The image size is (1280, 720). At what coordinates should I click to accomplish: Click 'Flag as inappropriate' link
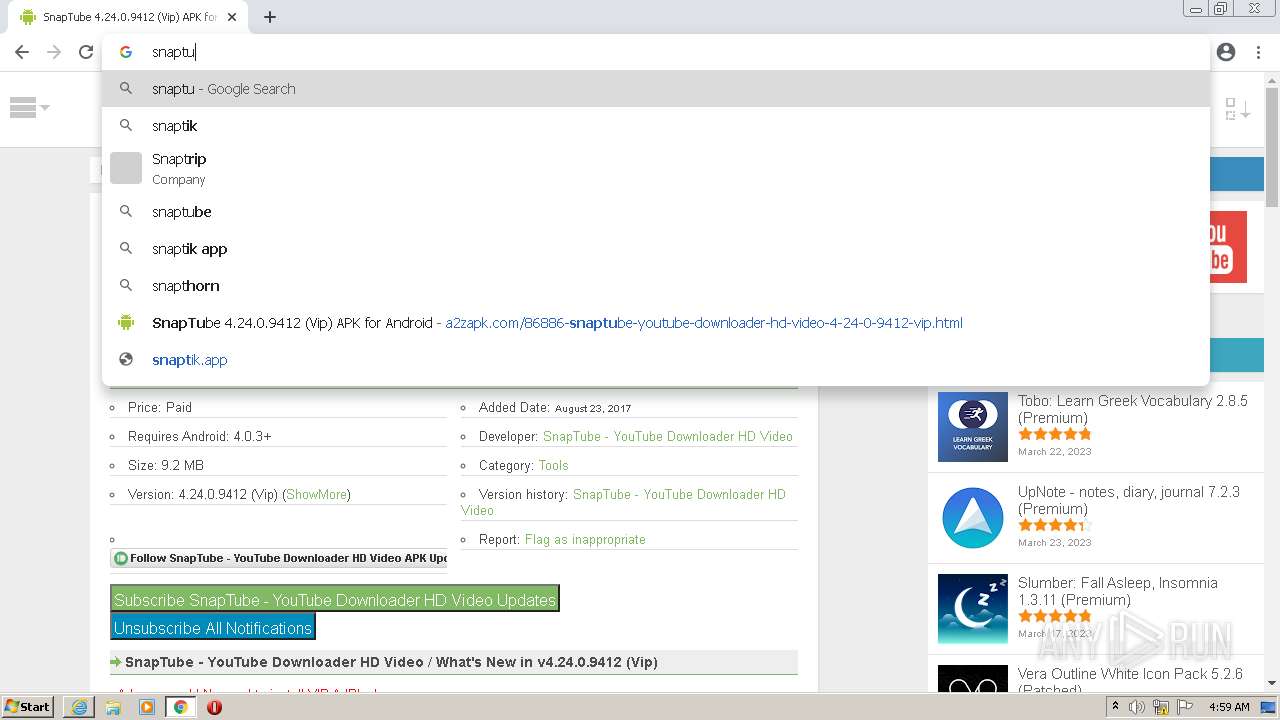pyautogui.click(x=585, y=539)
